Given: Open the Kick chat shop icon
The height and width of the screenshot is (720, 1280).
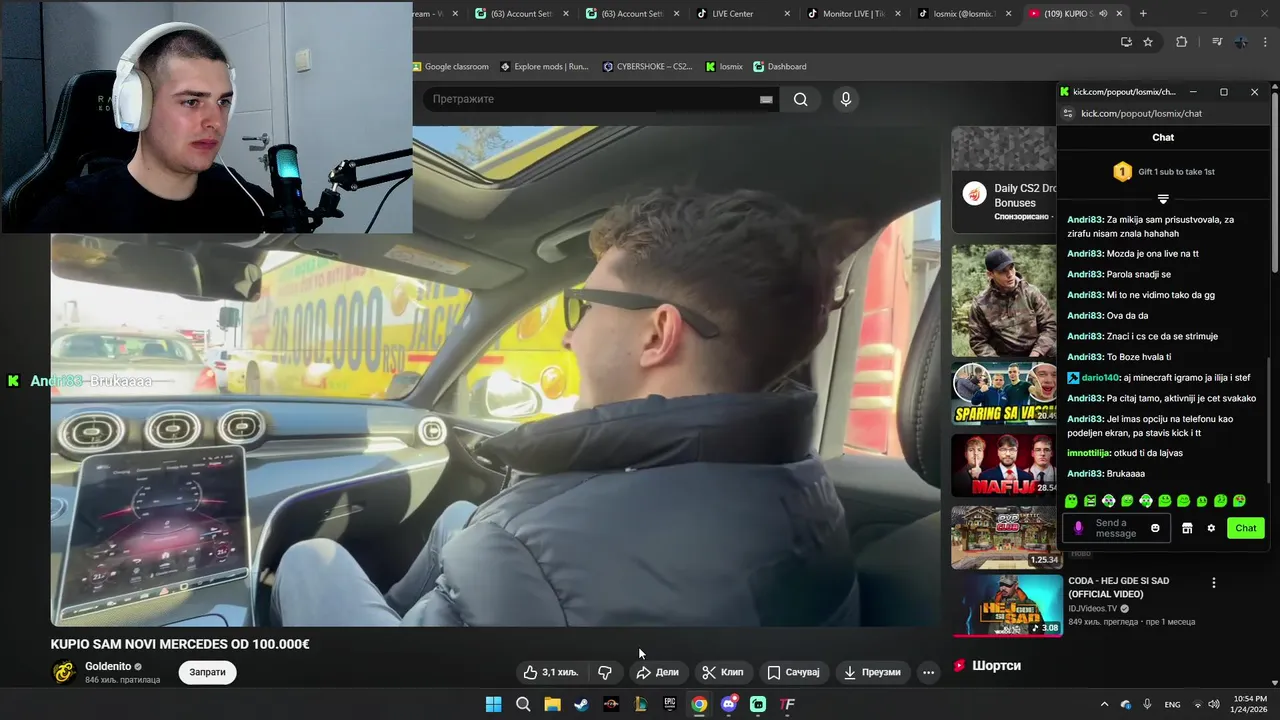Looking at the screenshot, I should coord(1187,528).
